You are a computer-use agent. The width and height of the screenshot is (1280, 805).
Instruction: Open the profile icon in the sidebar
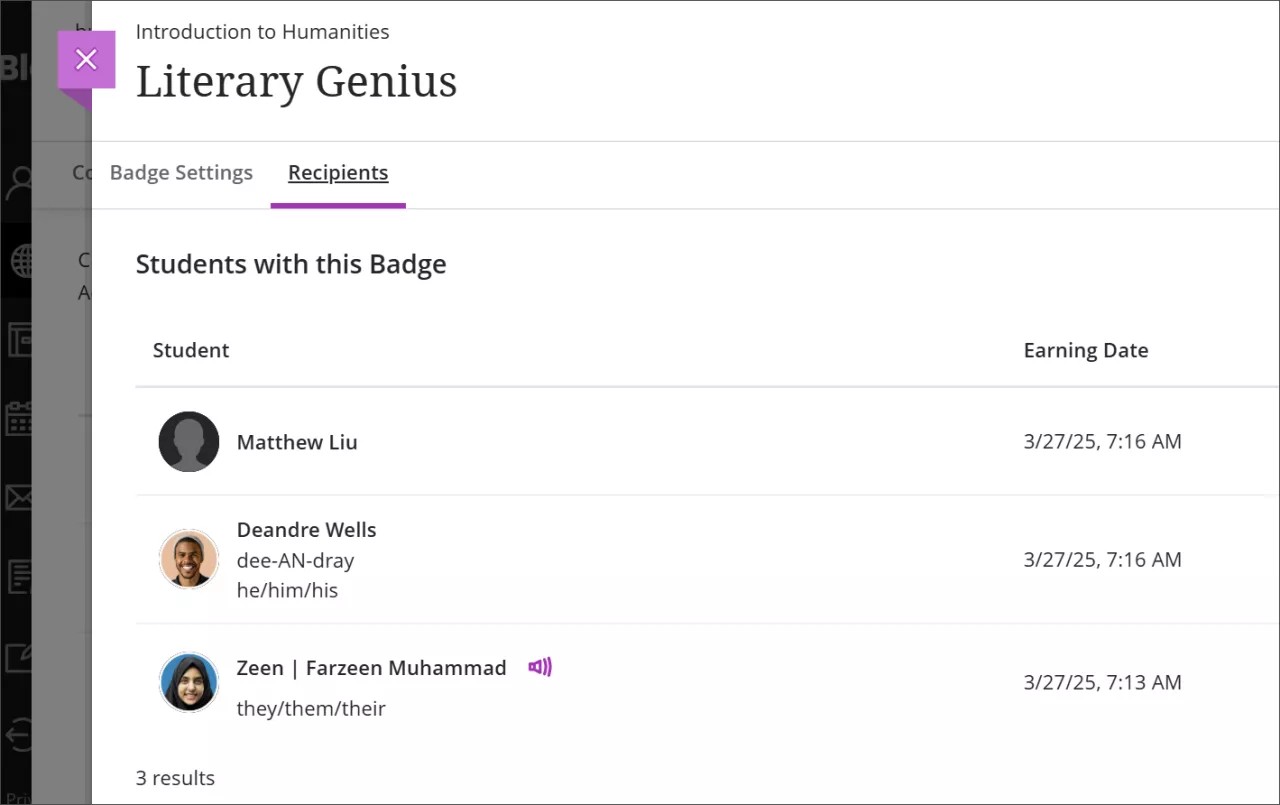(x=18, y=184)
